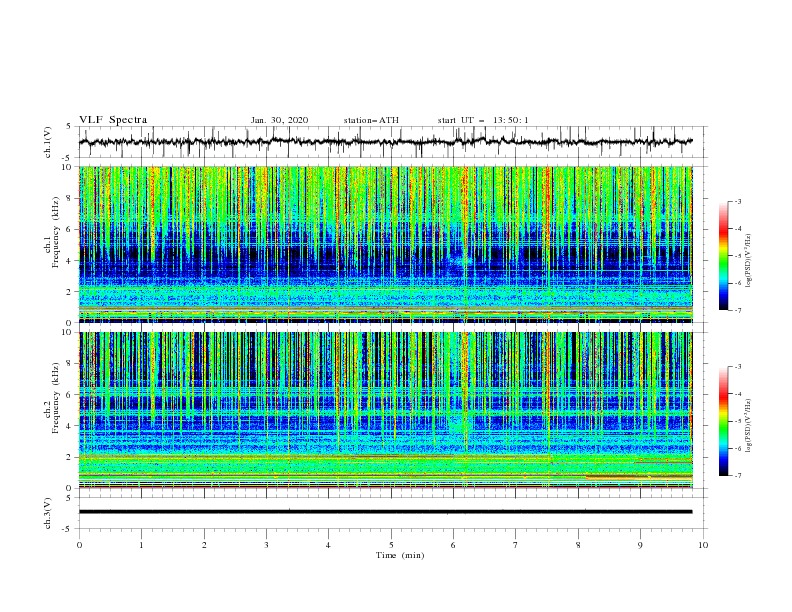Click inside the ch.1 frequency spectrogram

coord(385,244)
